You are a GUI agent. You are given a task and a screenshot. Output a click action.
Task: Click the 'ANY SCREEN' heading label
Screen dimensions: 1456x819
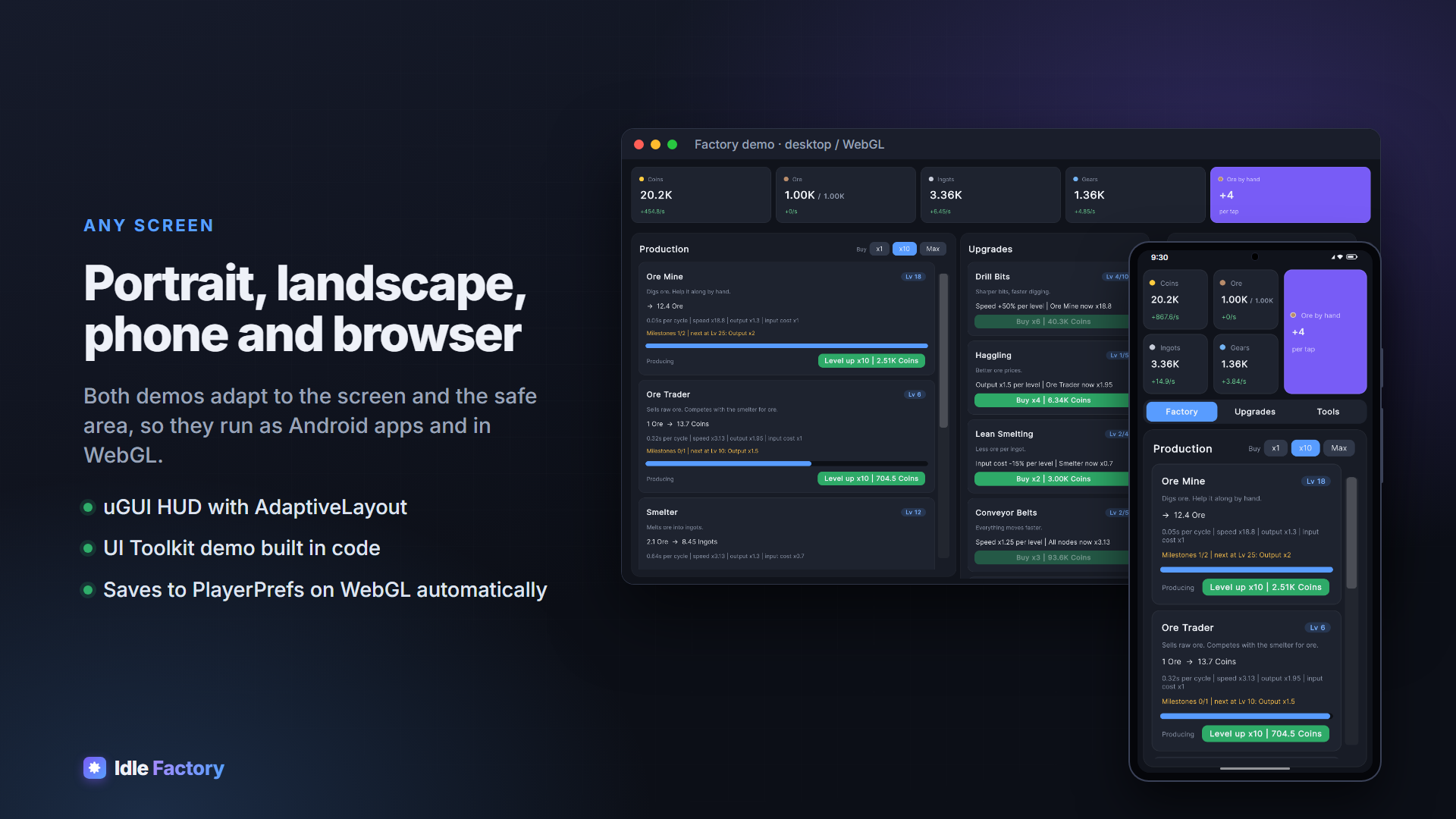point(149,225)
